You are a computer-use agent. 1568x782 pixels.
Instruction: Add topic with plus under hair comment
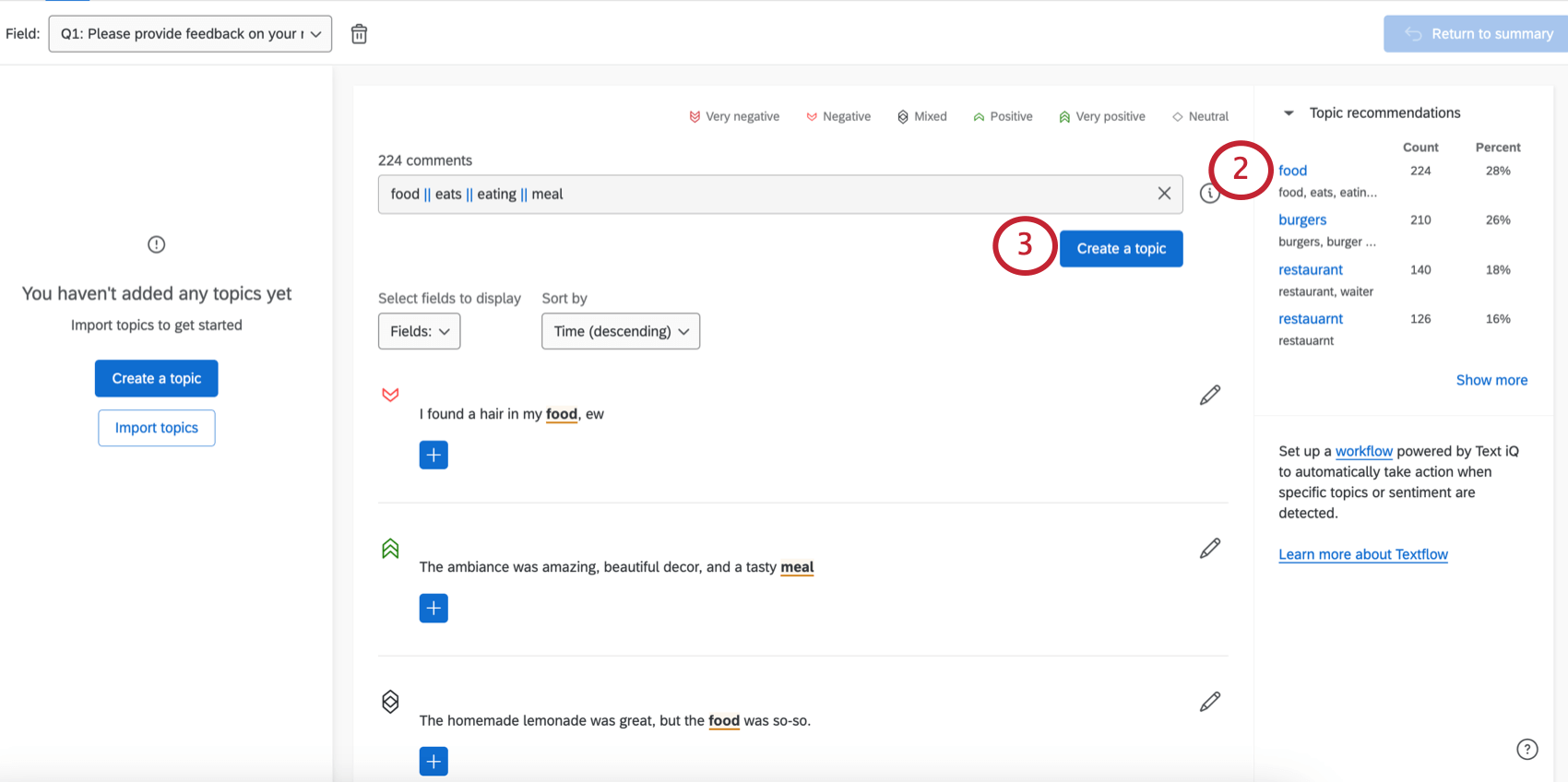tap(434, 455)
